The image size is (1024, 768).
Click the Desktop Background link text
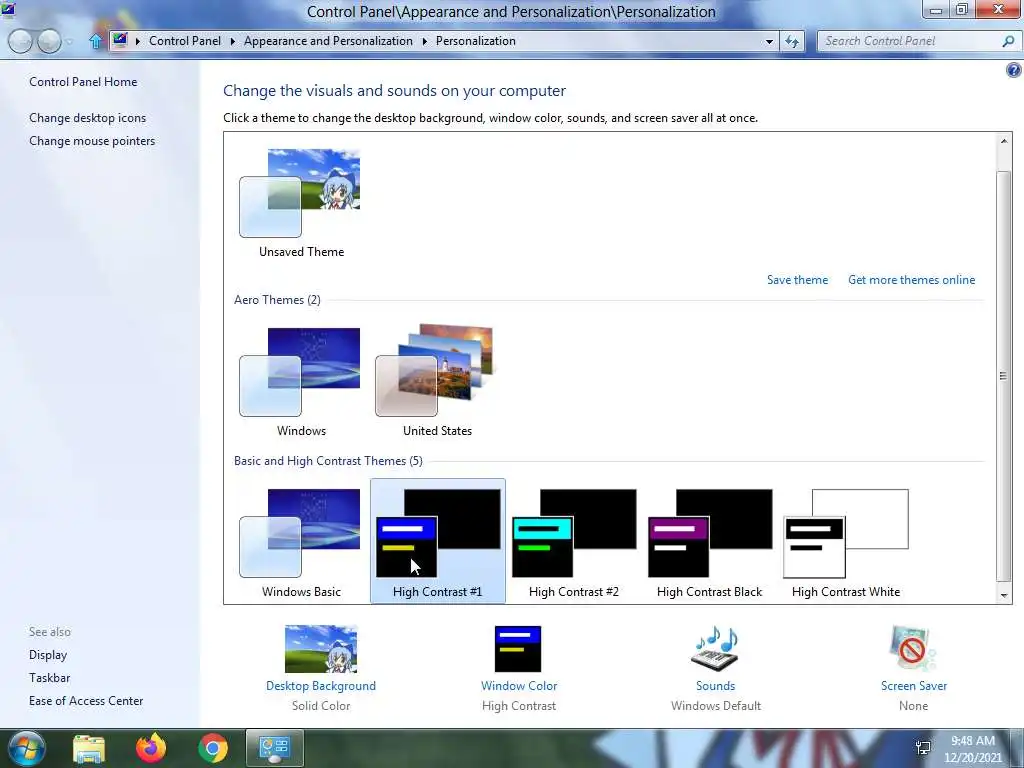(x=321, y=686)
